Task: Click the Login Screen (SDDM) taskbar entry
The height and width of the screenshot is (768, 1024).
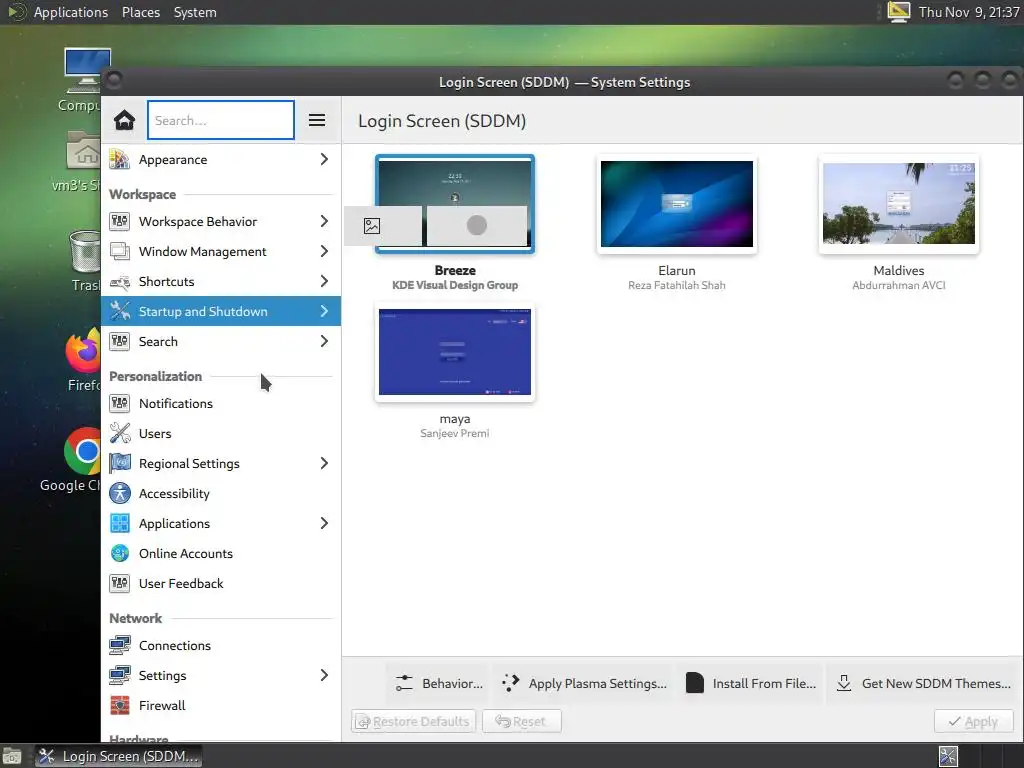Action: point(119,756)
